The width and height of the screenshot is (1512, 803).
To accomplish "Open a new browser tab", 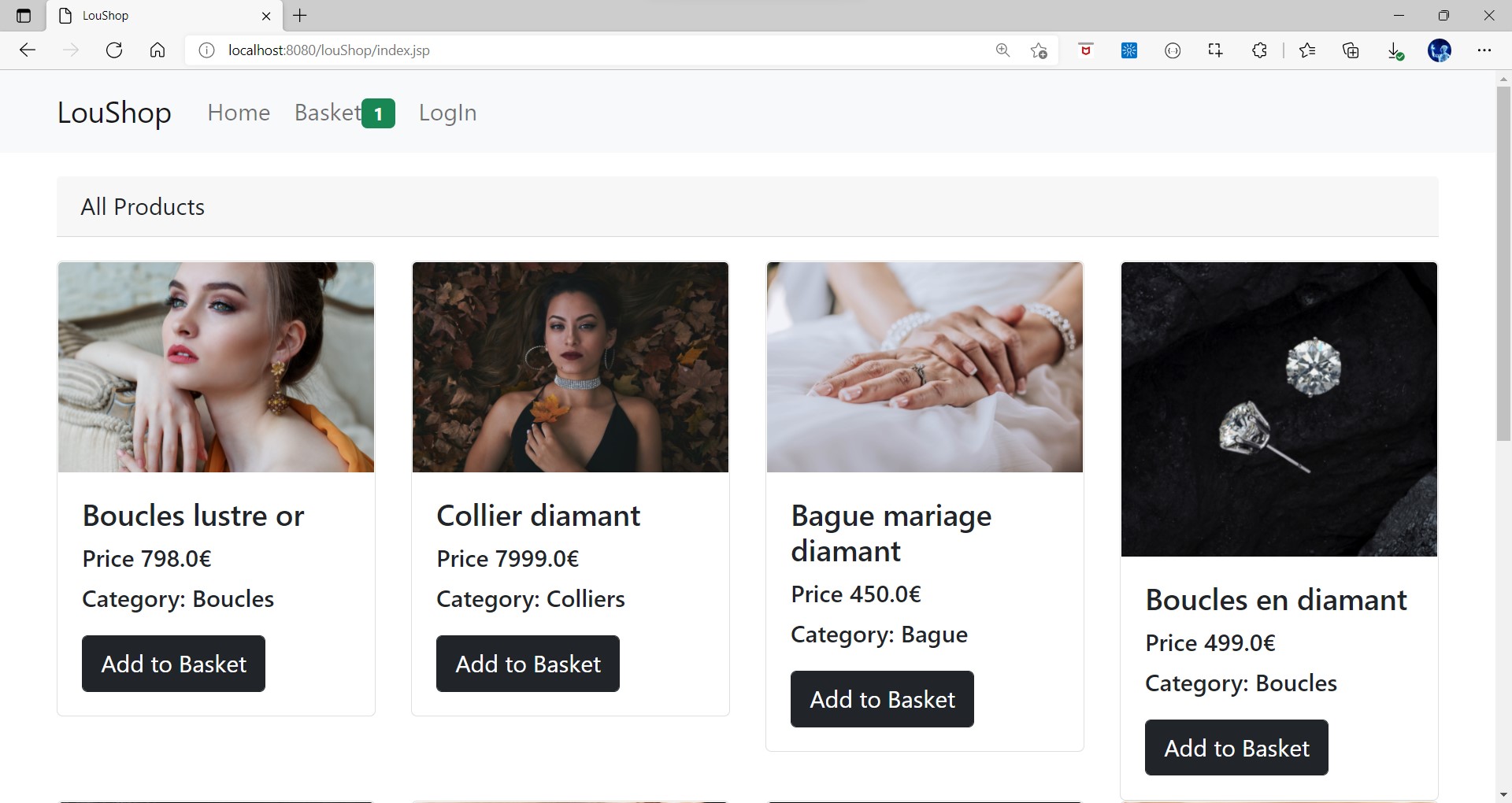I will 299,16.
